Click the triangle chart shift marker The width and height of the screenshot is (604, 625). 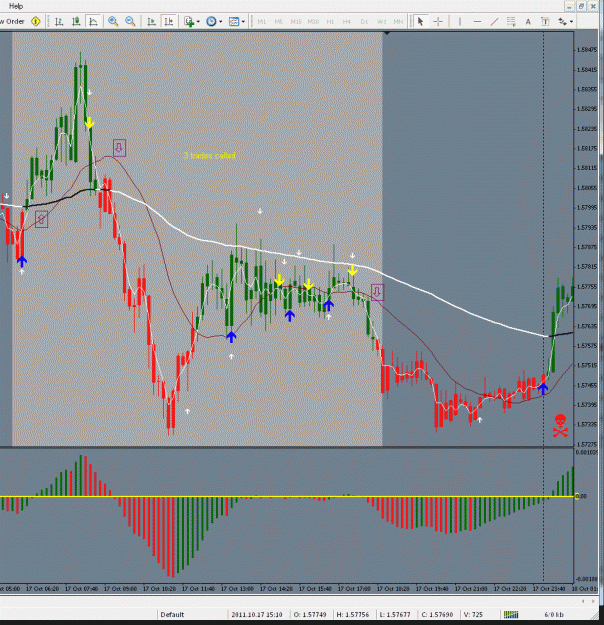pyautogui.click(x=386, y=33)
